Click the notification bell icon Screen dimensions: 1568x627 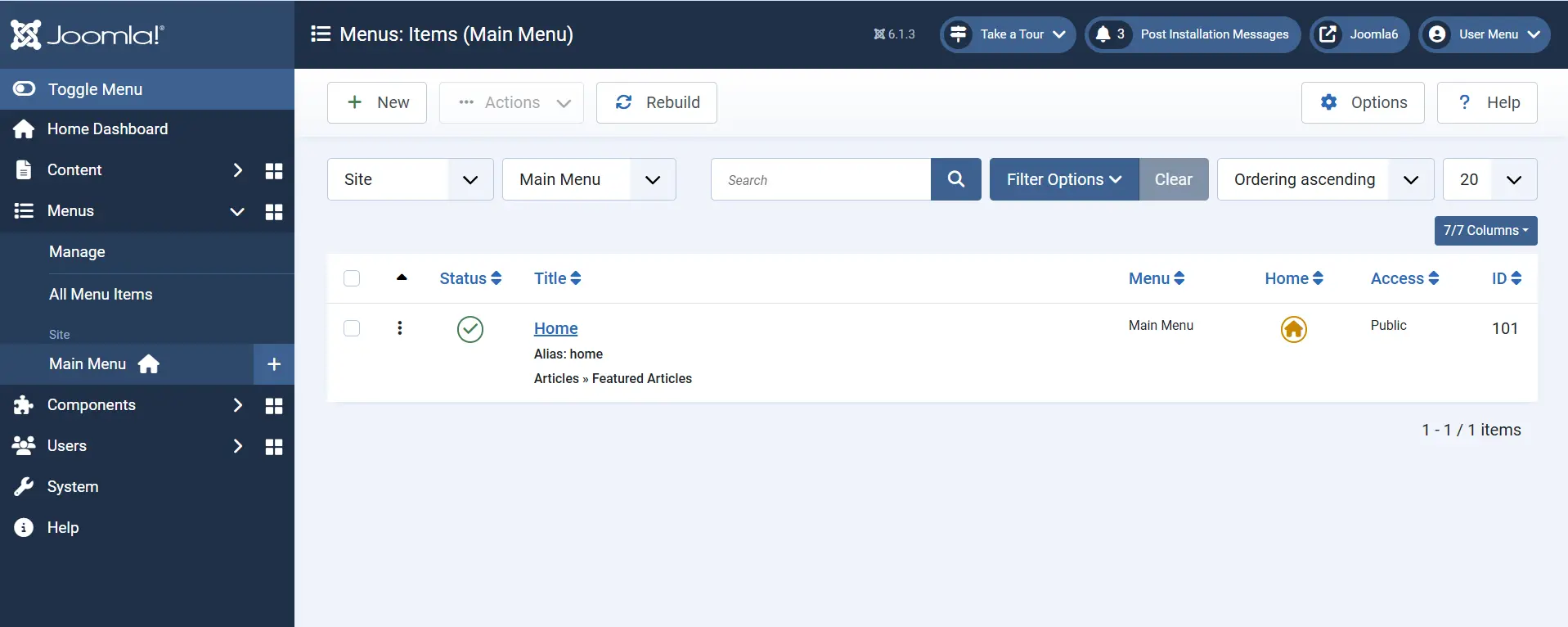click(x=1103, y=34)
